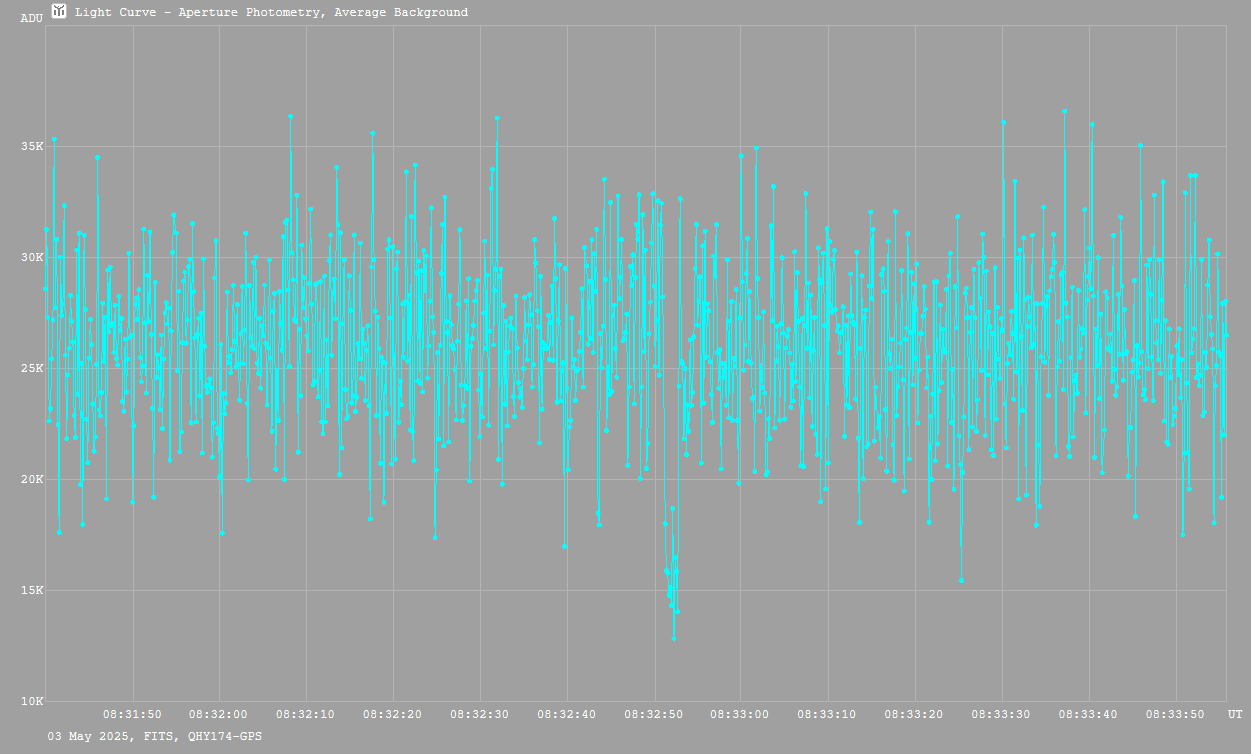This screenshot has height=754, width=1251.
Task: Click the footer text showing 03 May 2025
Action: (155, 736)
